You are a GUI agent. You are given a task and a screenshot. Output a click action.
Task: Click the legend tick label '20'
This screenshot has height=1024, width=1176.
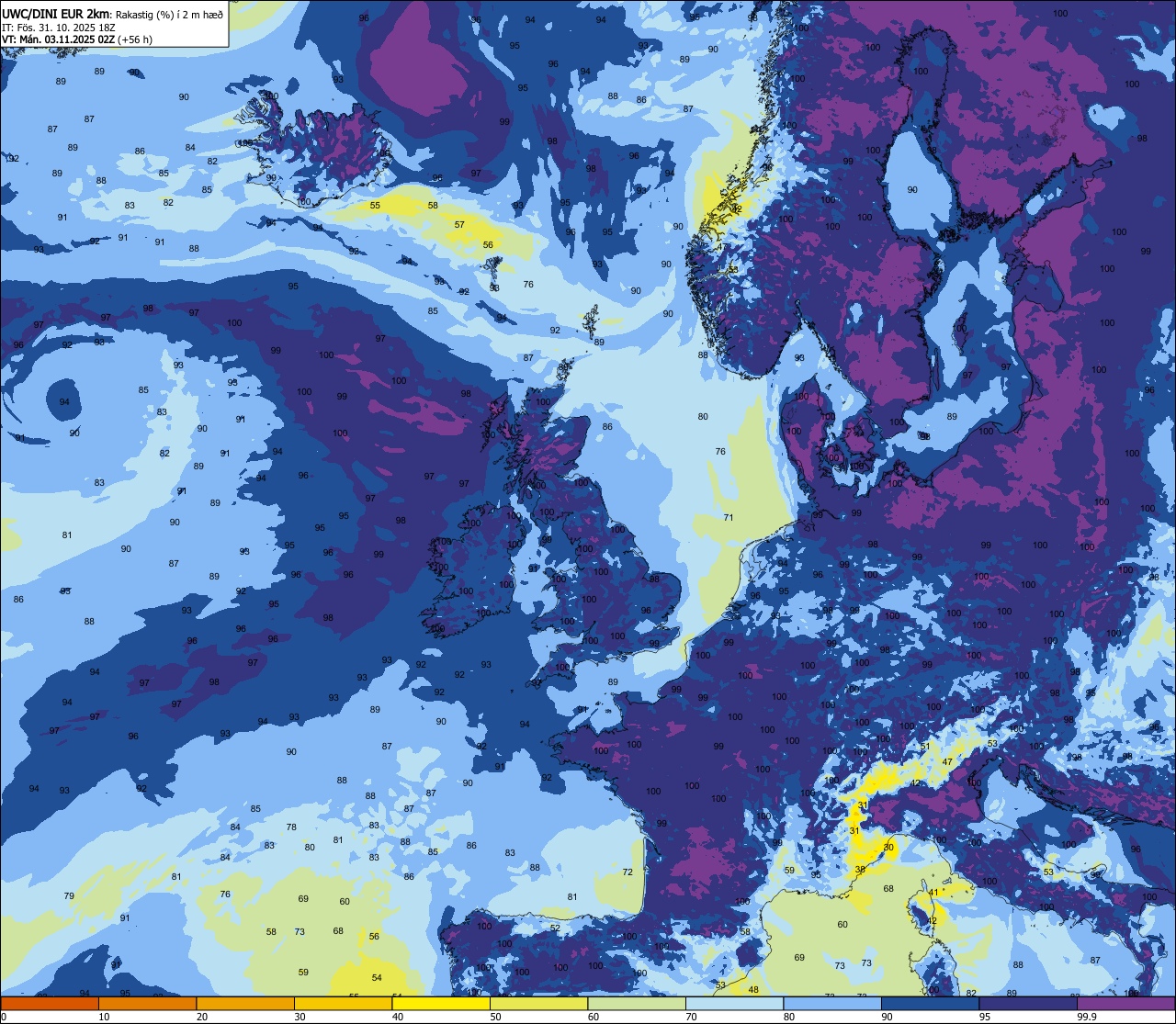tap(202, 1017)
